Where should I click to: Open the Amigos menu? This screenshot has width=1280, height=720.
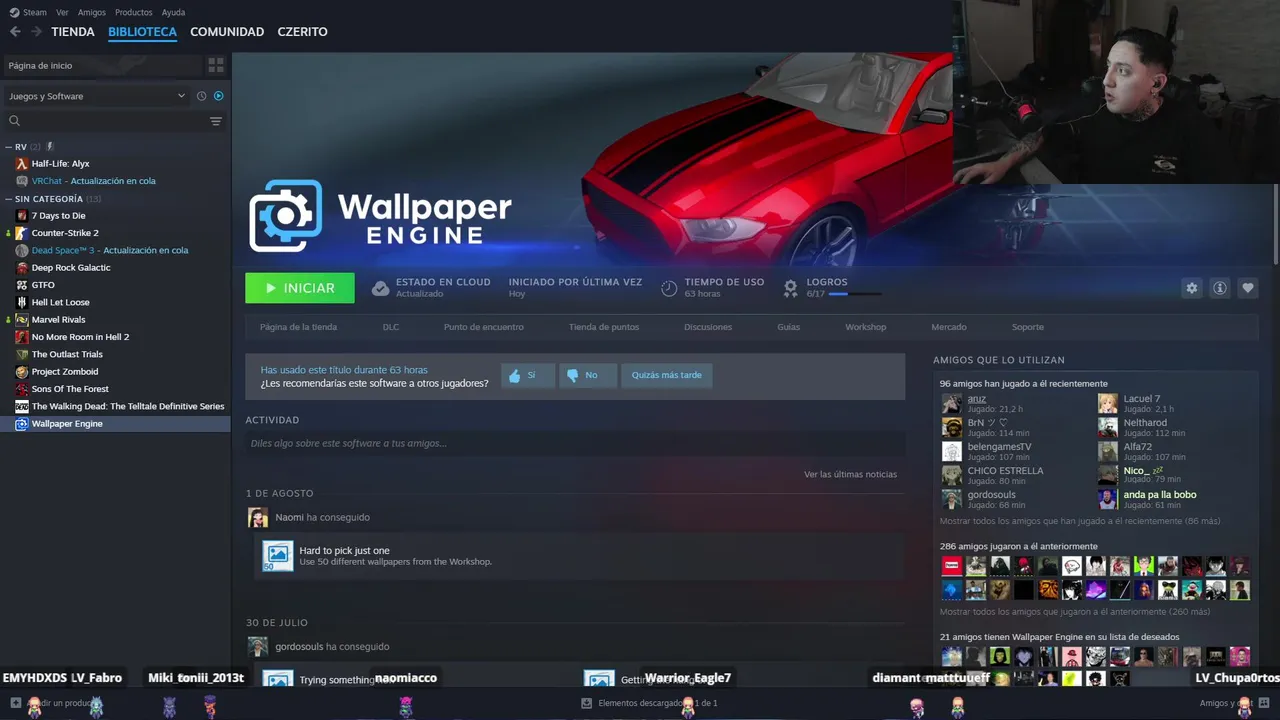[x=92, y=12]
